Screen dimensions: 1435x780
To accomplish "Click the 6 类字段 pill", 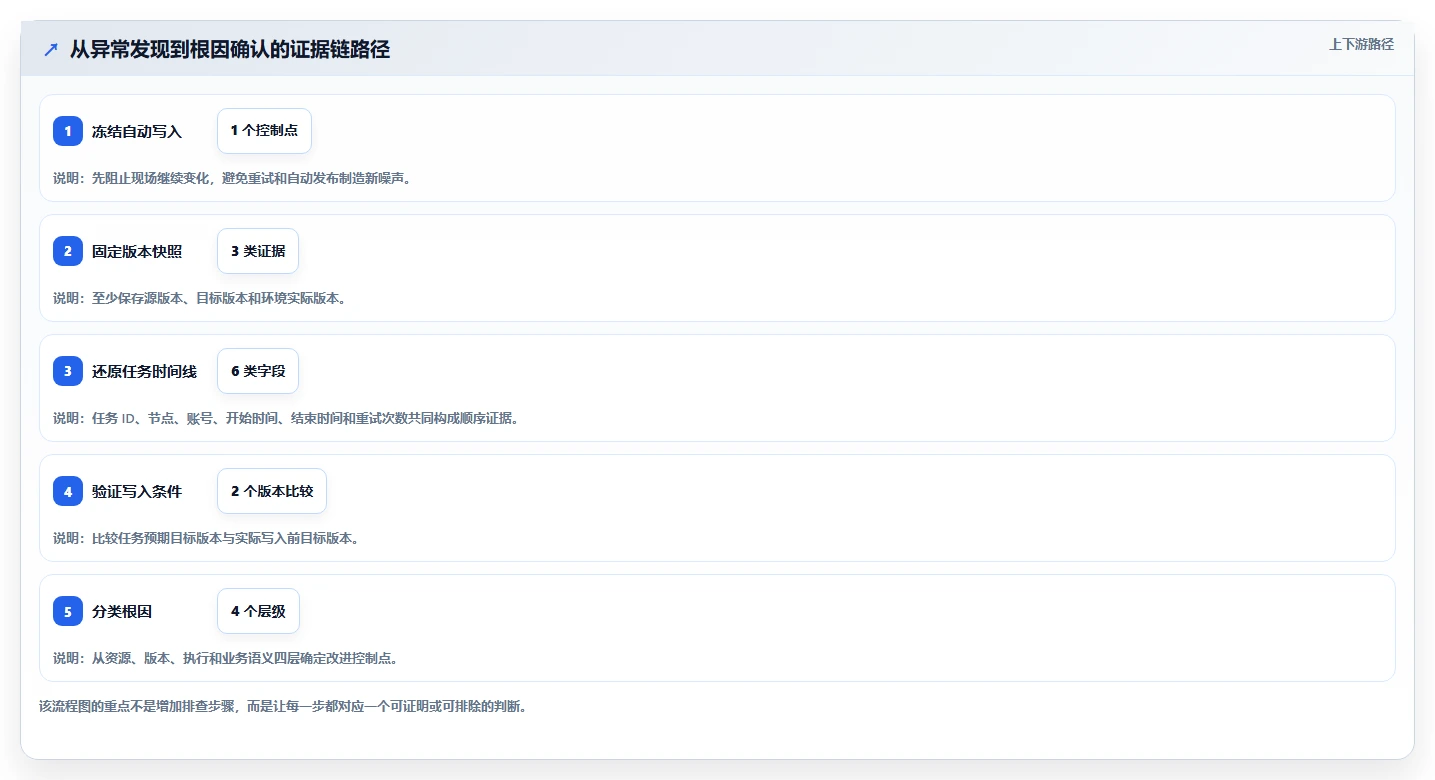I will 258,371.
